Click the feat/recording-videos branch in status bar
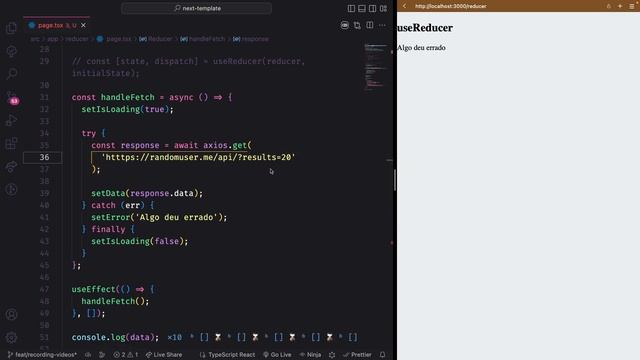640x360 pixels. [42, 355]
